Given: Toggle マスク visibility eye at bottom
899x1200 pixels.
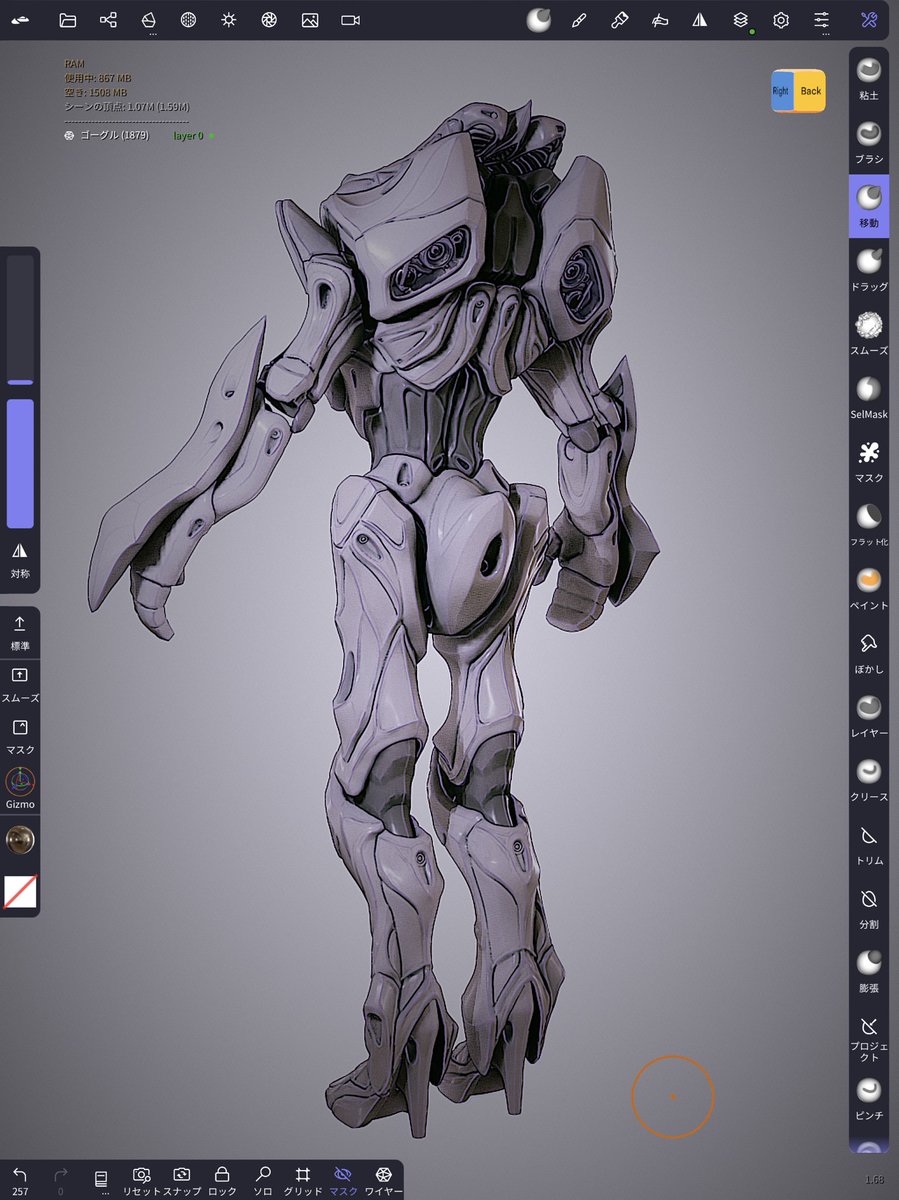Looking at the screenshot, I should coord(343,1181).
